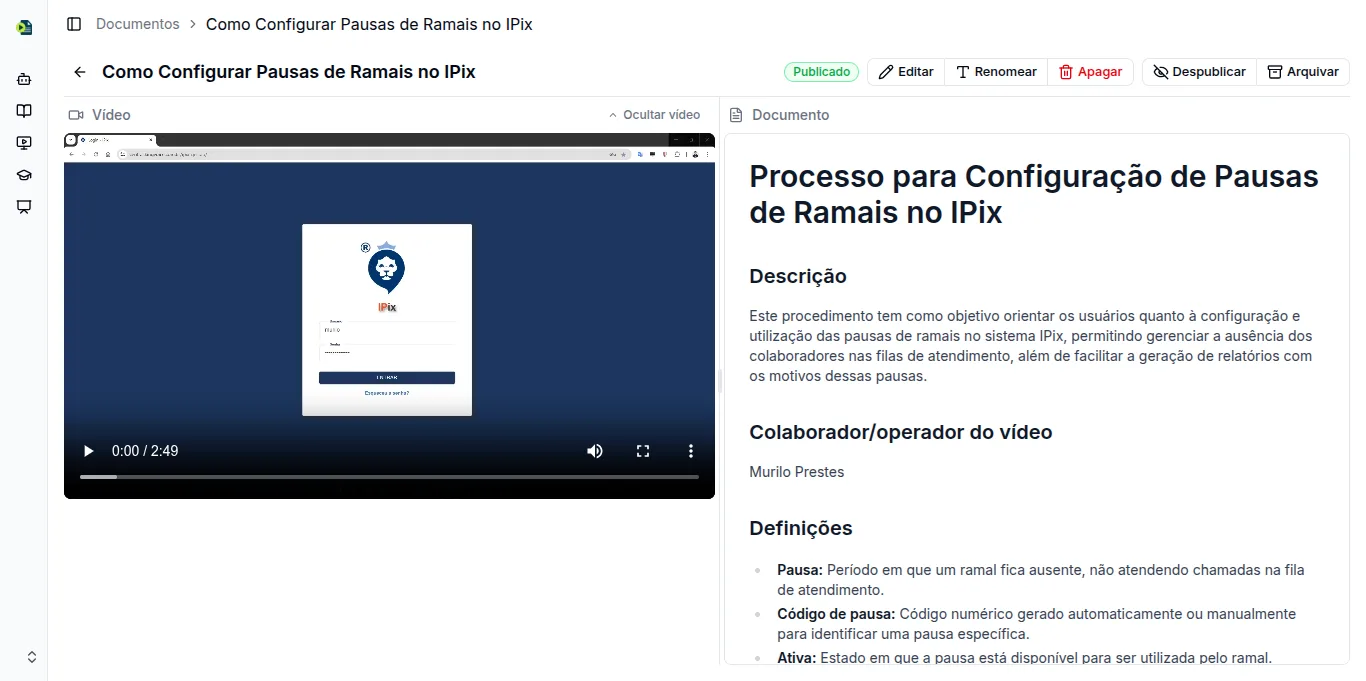Select the video tutorials screen icon
Image resolution: width=1366 pixels, height=681 pixels.
click(23, 142)
